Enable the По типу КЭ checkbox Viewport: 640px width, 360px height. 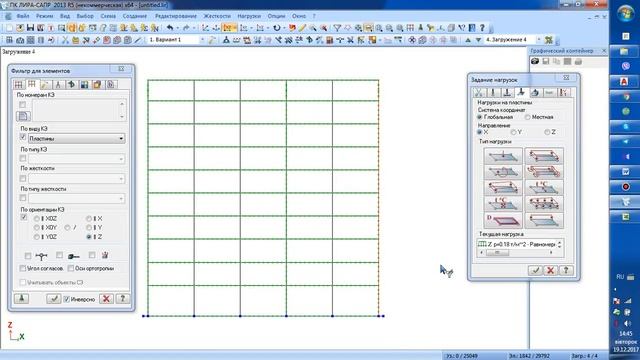point(23,158)
